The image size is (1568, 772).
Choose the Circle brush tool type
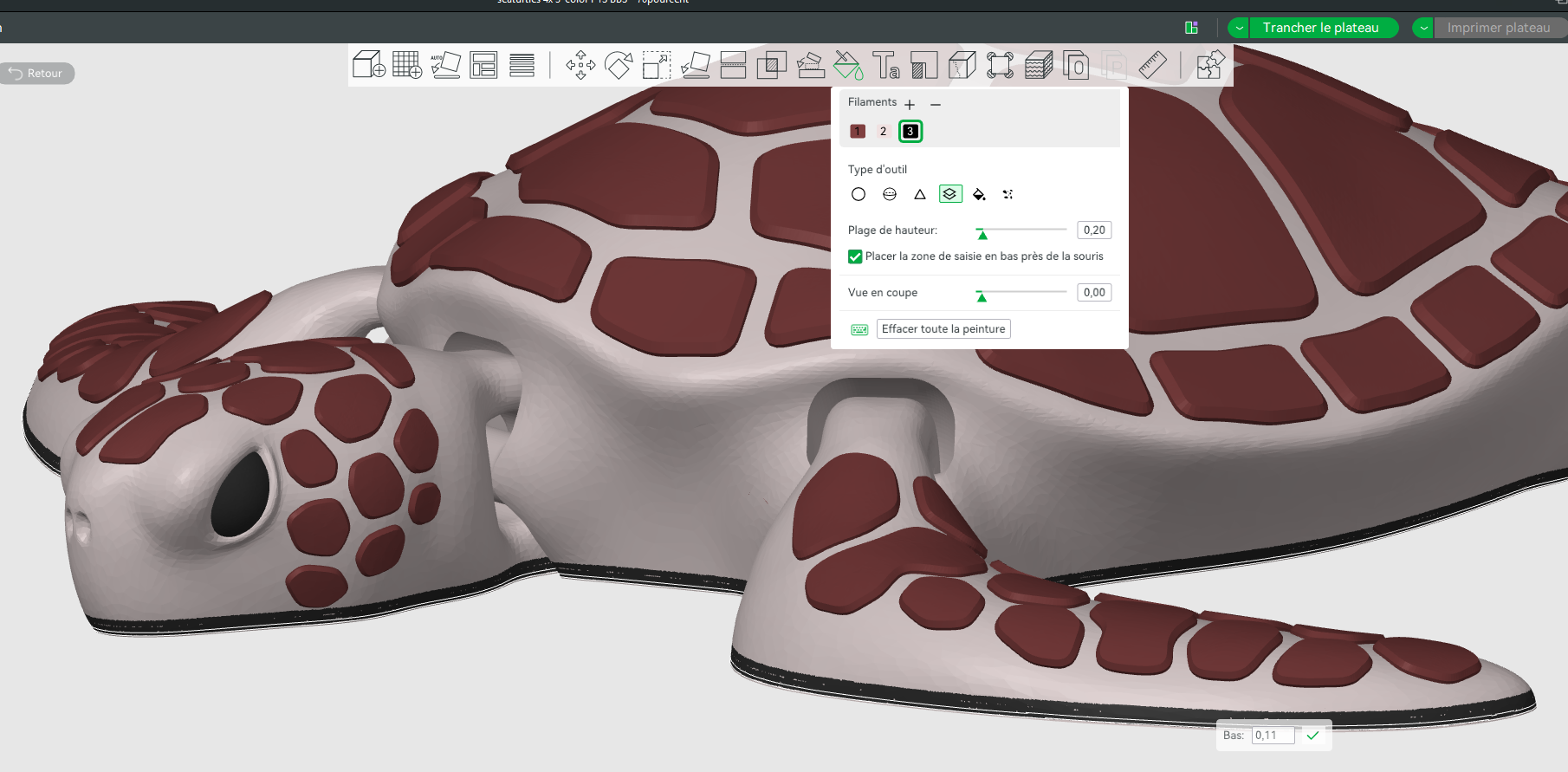pos(859,194)
